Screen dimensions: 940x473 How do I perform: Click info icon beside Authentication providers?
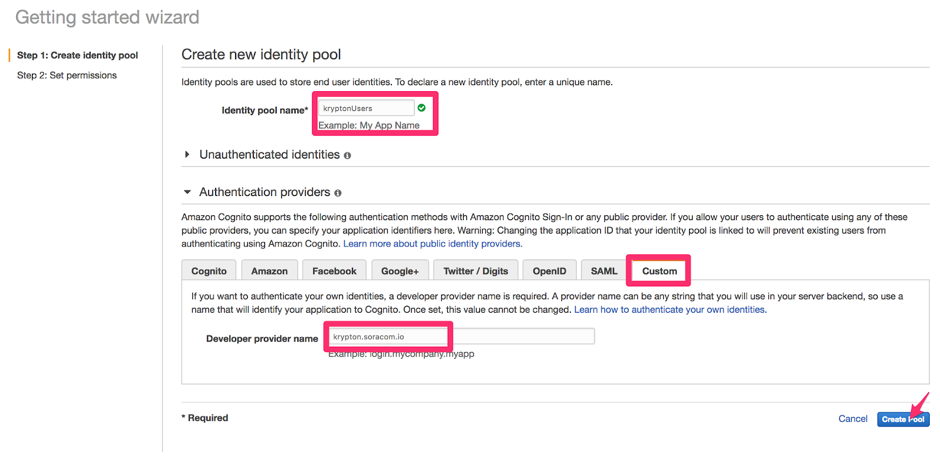(x=338, y=193)
